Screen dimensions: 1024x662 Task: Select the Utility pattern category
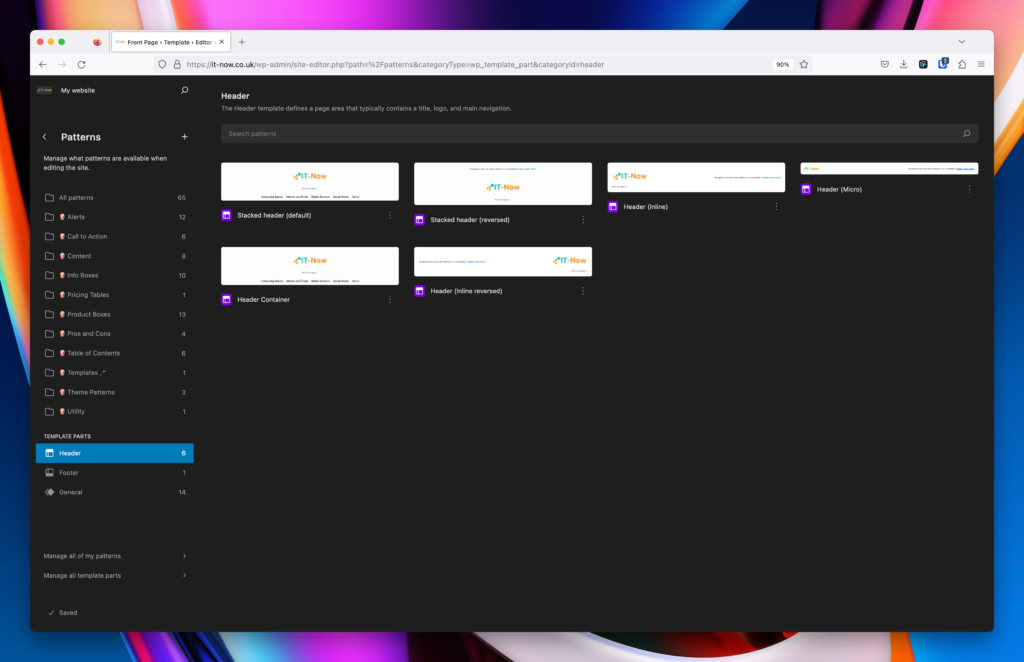(x=115, y=412)
